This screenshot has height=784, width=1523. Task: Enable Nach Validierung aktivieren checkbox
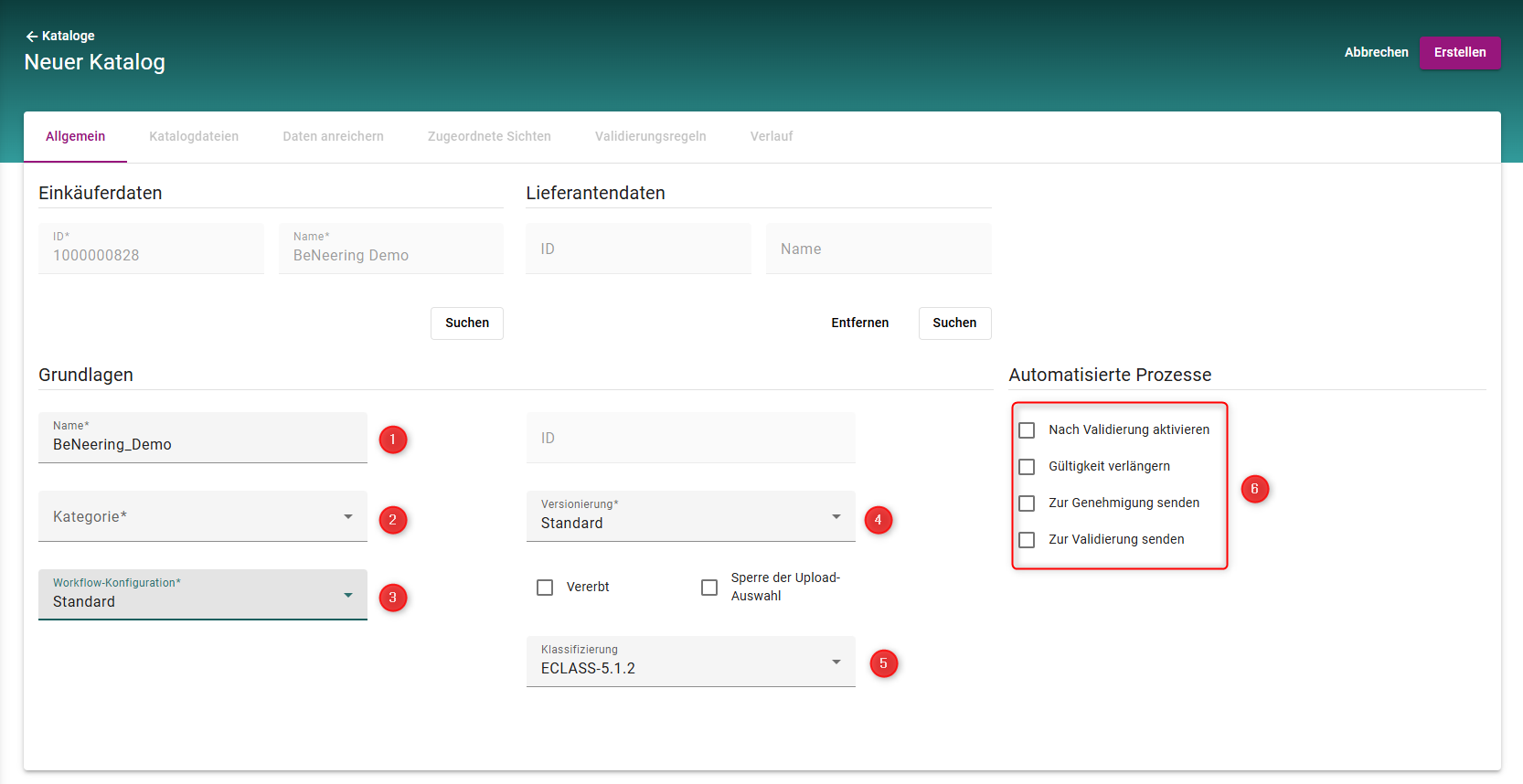(x=1027, y=430)
